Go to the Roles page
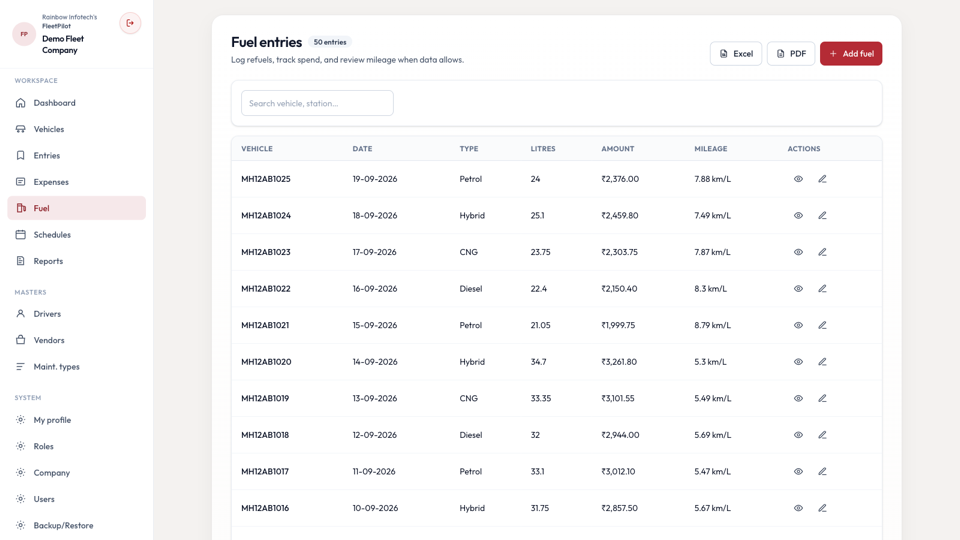Image resolution: width=960 pixels, height=540 pixels. click(77, 446)
